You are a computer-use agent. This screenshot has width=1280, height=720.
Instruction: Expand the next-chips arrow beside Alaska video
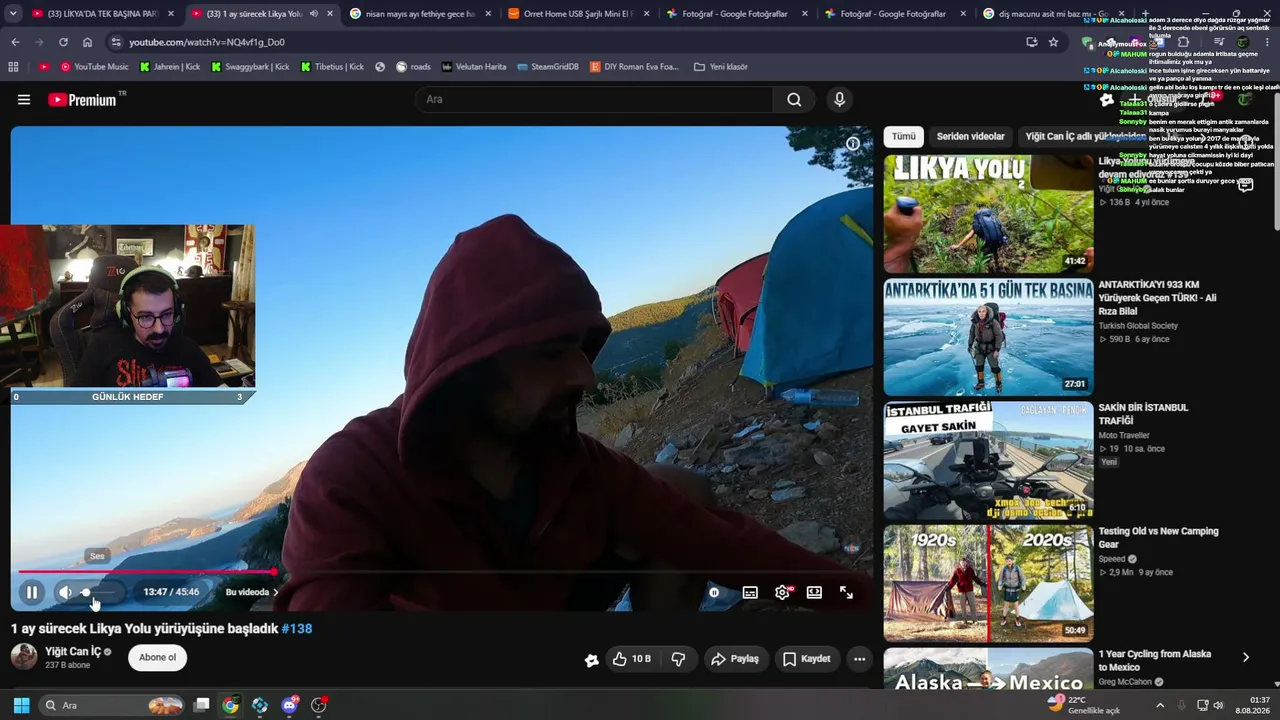click(1246, 657)
